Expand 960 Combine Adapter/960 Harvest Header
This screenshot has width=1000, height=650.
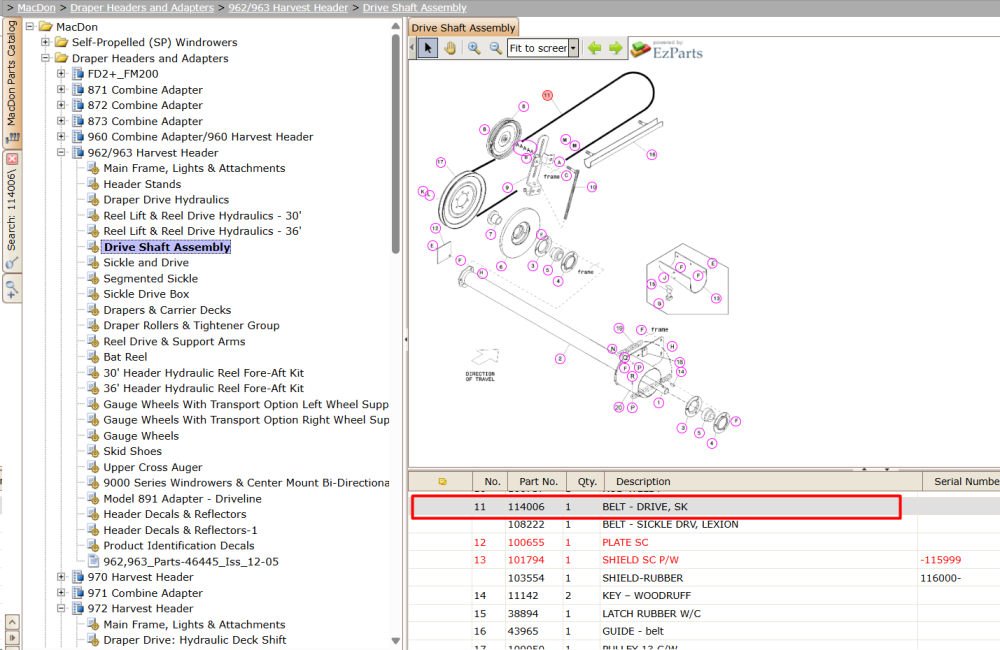(x=61, y=137)
